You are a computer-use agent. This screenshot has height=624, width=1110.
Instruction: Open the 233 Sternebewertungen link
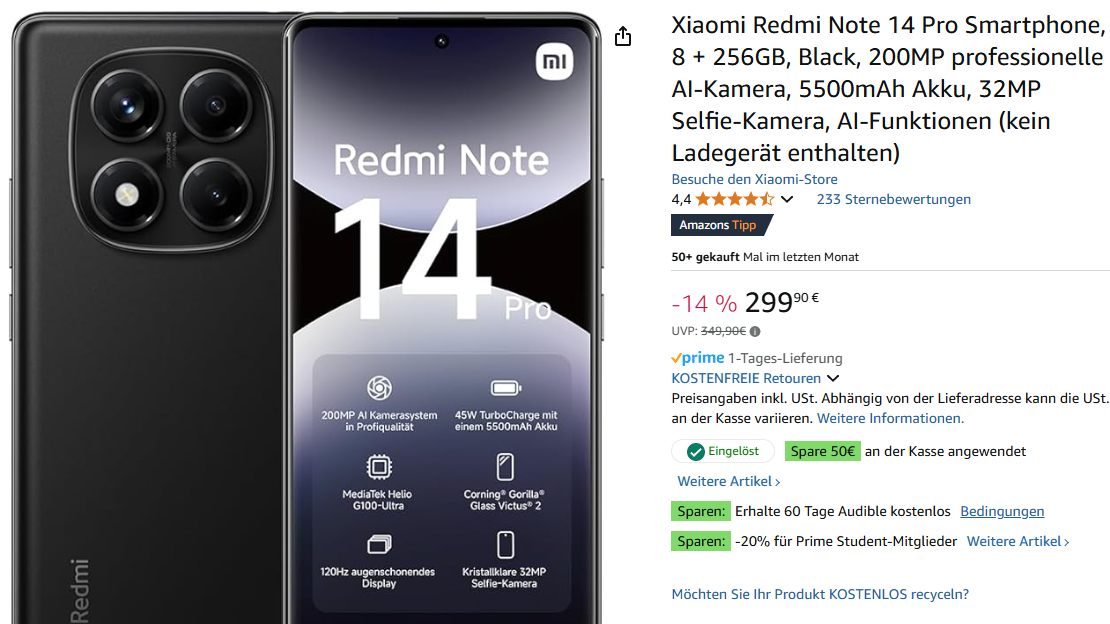[893, 200]
